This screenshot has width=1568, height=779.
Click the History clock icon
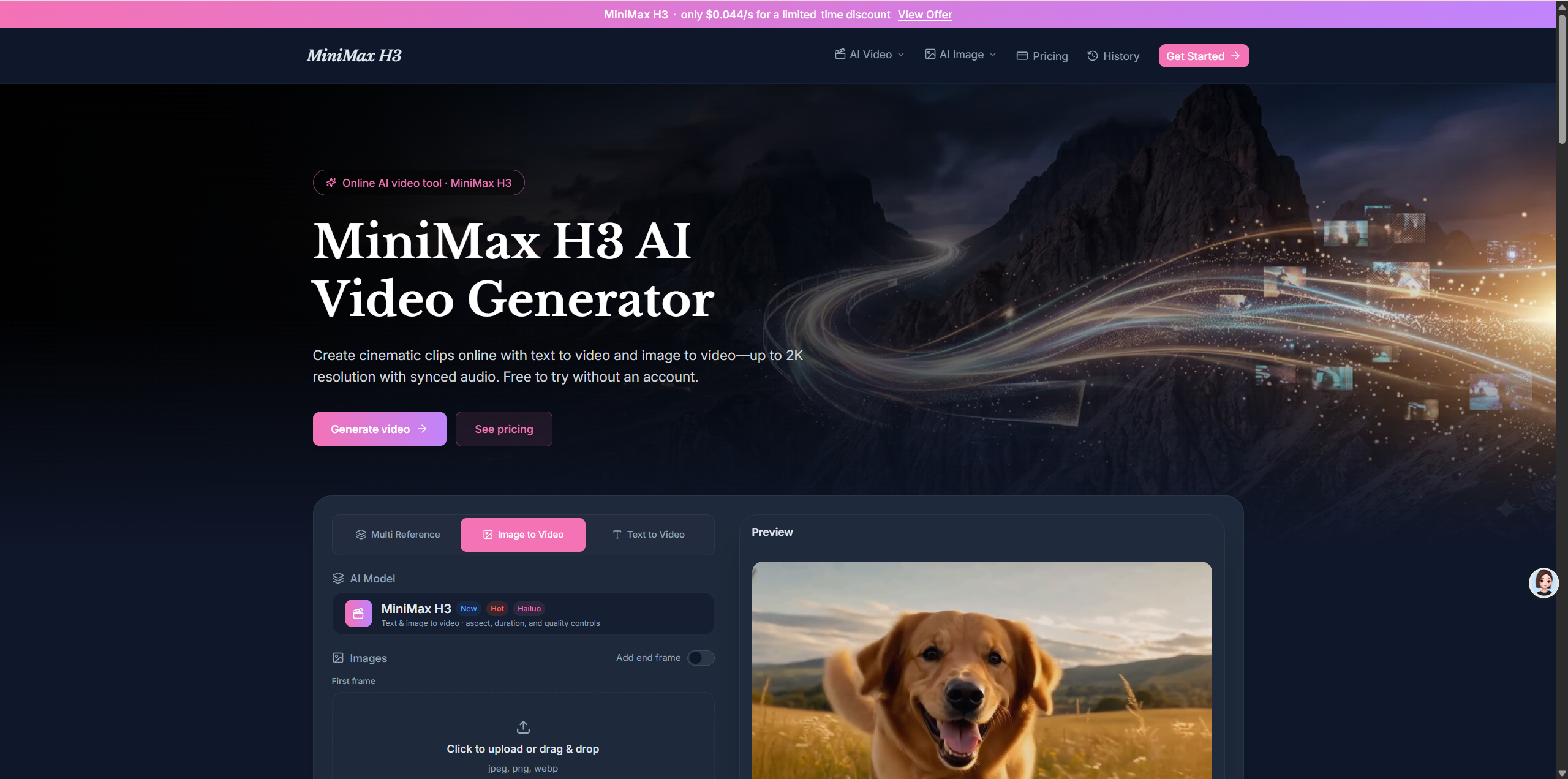1092,56
